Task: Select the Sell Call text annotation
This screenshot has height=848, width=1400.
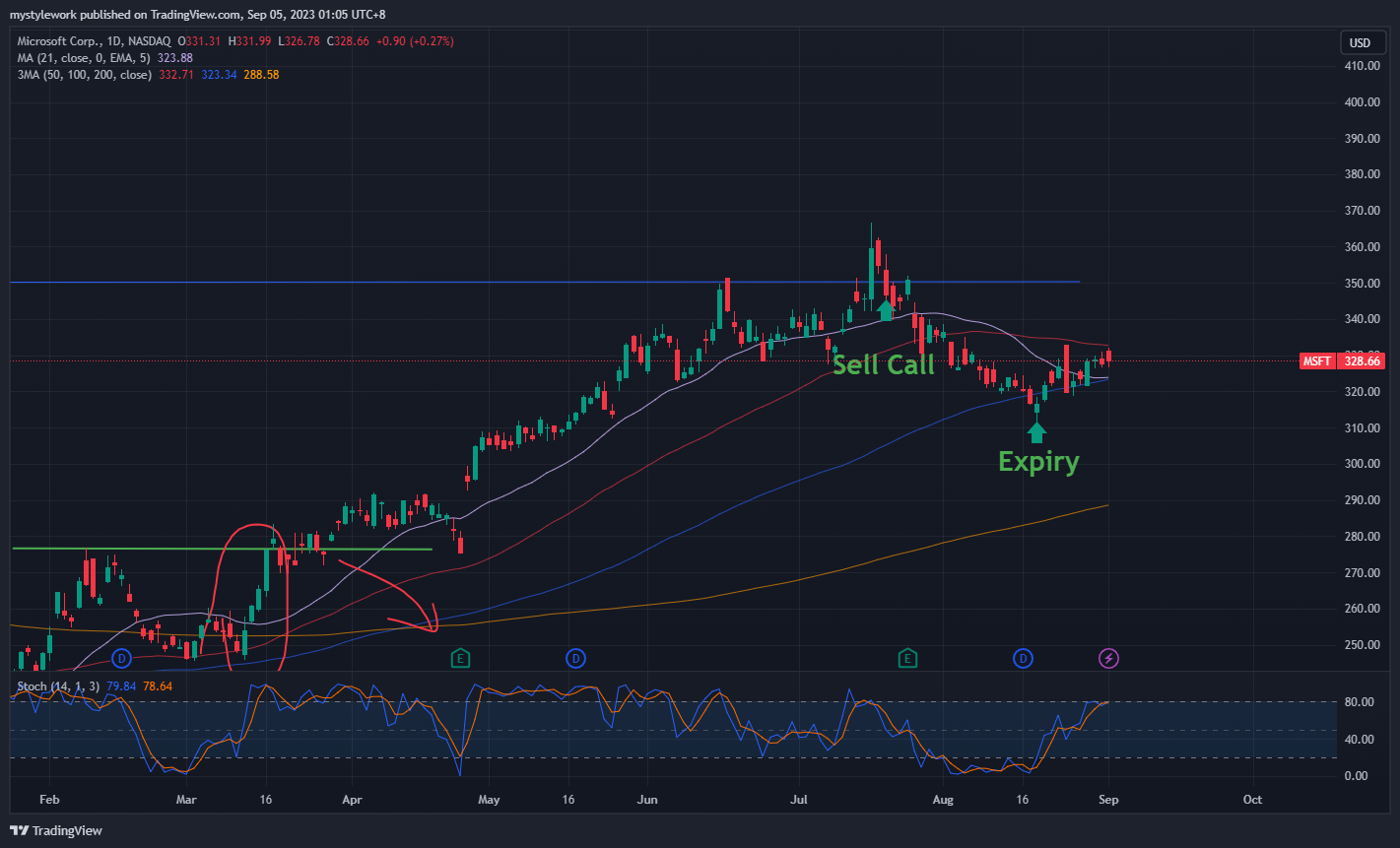Action: click(x=883, y=364)
